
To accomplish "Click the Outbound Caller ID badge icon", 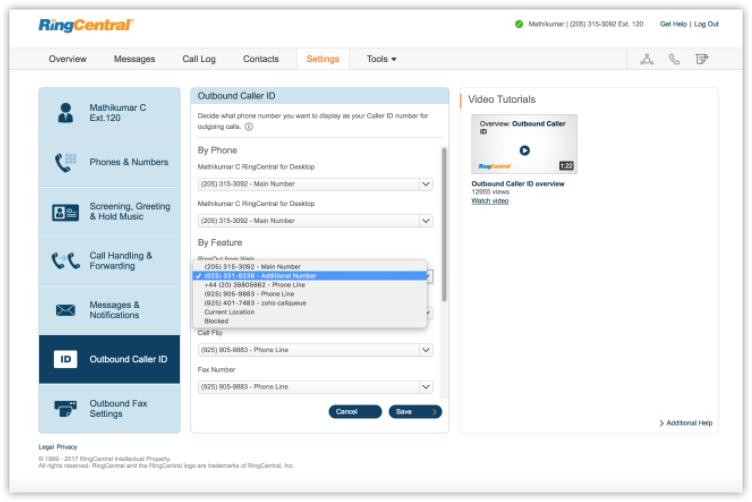I will [x=65, y=359].
